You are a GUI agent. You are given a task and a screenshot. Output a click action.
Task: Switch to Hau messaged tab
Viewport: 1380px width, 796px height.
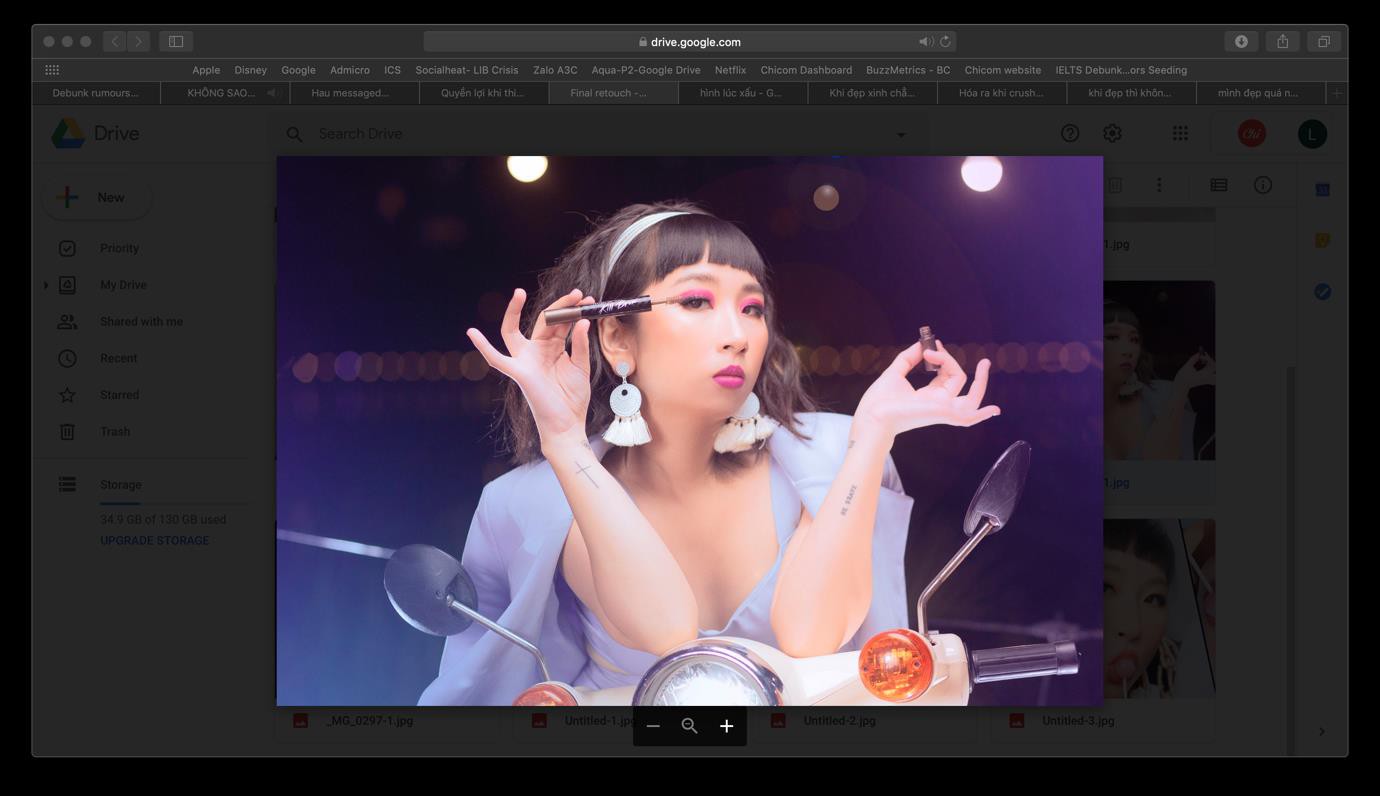click(x=354, y=93)
